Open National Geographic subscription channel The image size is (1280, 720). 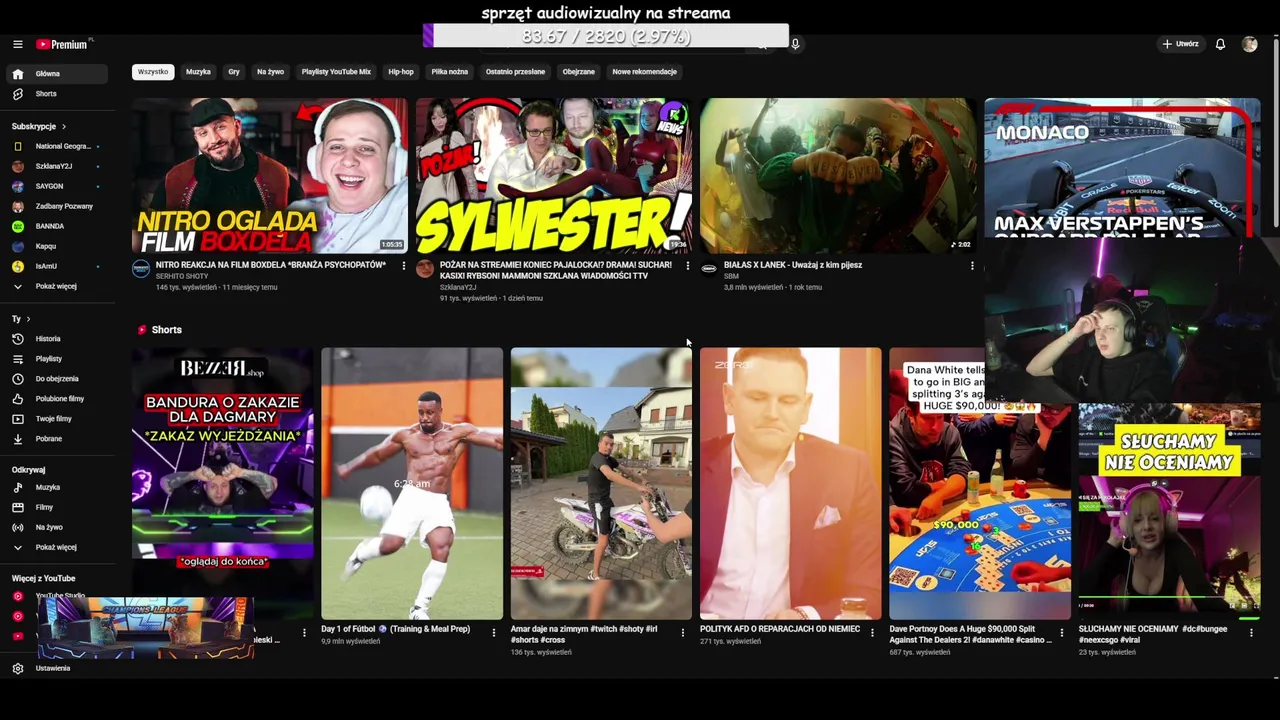pyautogui.click(x=56, y=146)
